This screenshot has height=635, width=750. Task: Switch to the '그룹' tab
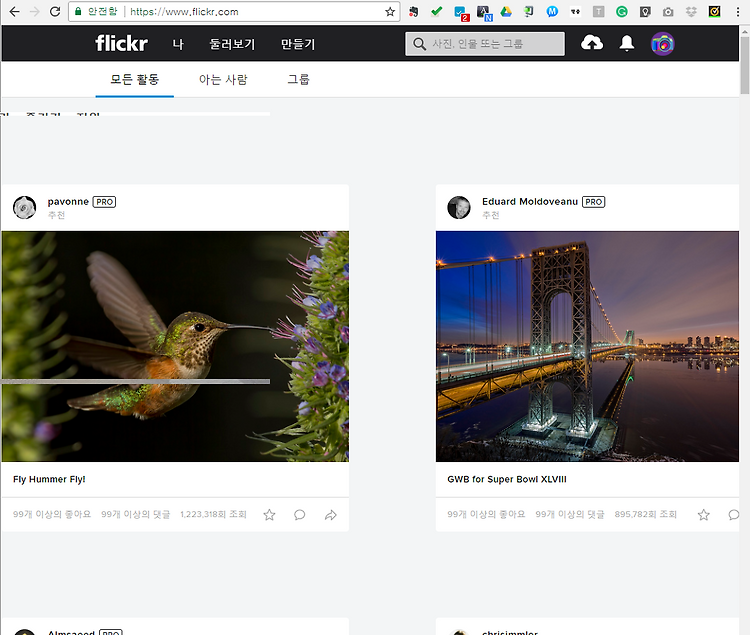click(298, 79)
